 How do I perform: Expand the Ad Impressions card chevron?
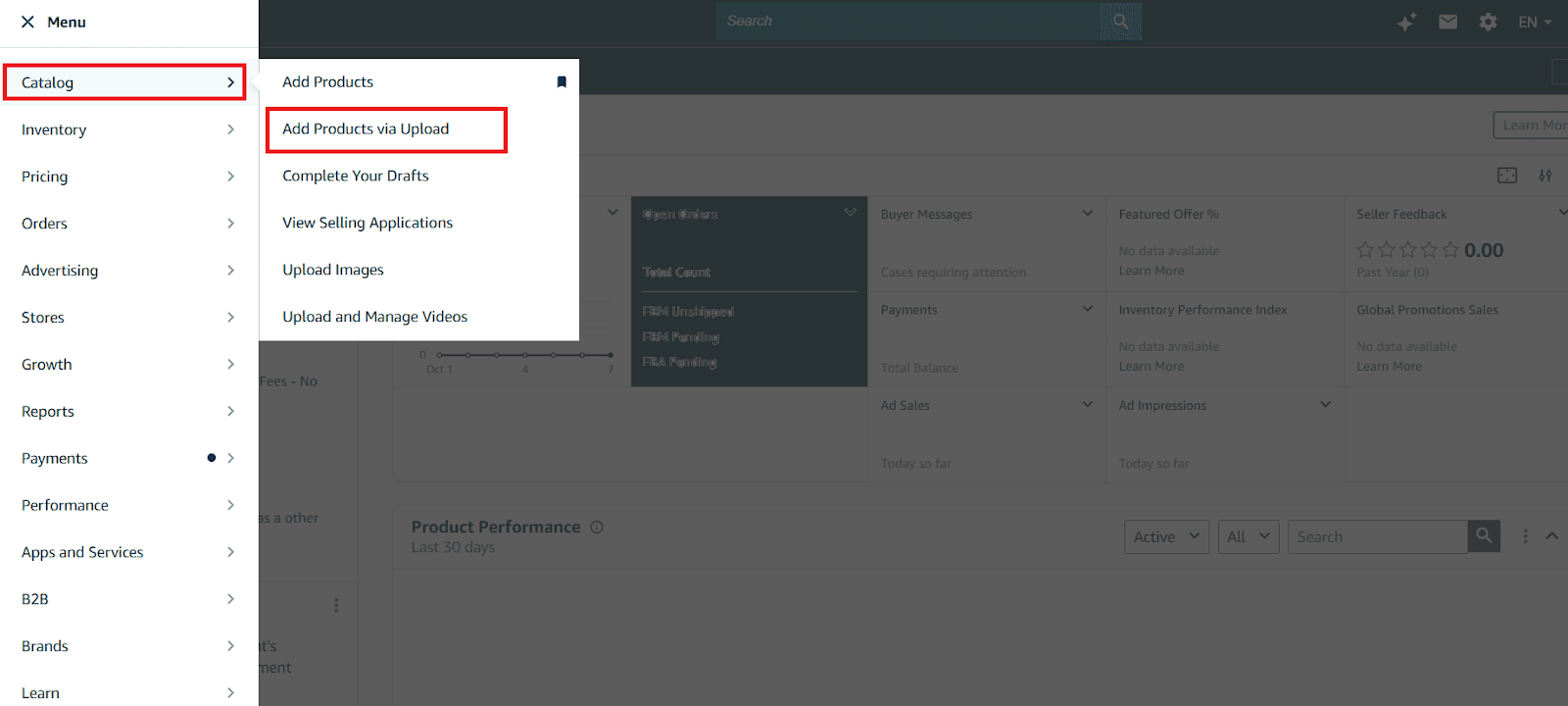click(x=1326, y=404)
